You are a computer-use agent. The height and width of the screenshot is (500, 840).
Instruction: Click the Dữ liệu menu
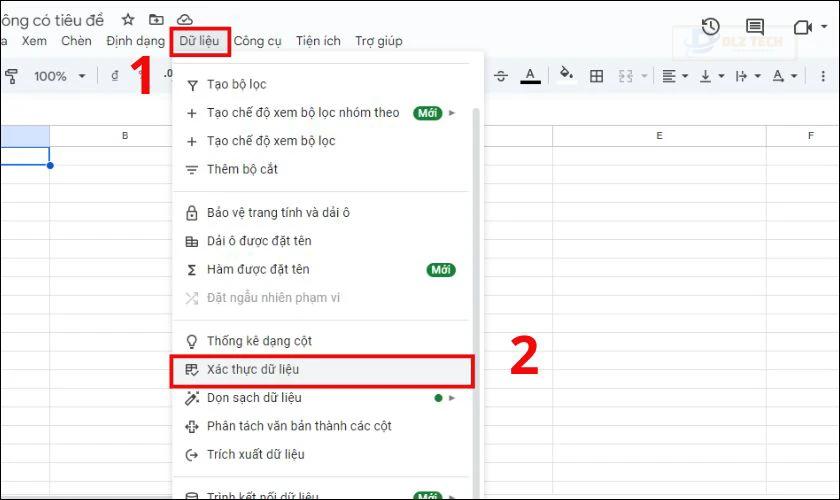[199, 41]
